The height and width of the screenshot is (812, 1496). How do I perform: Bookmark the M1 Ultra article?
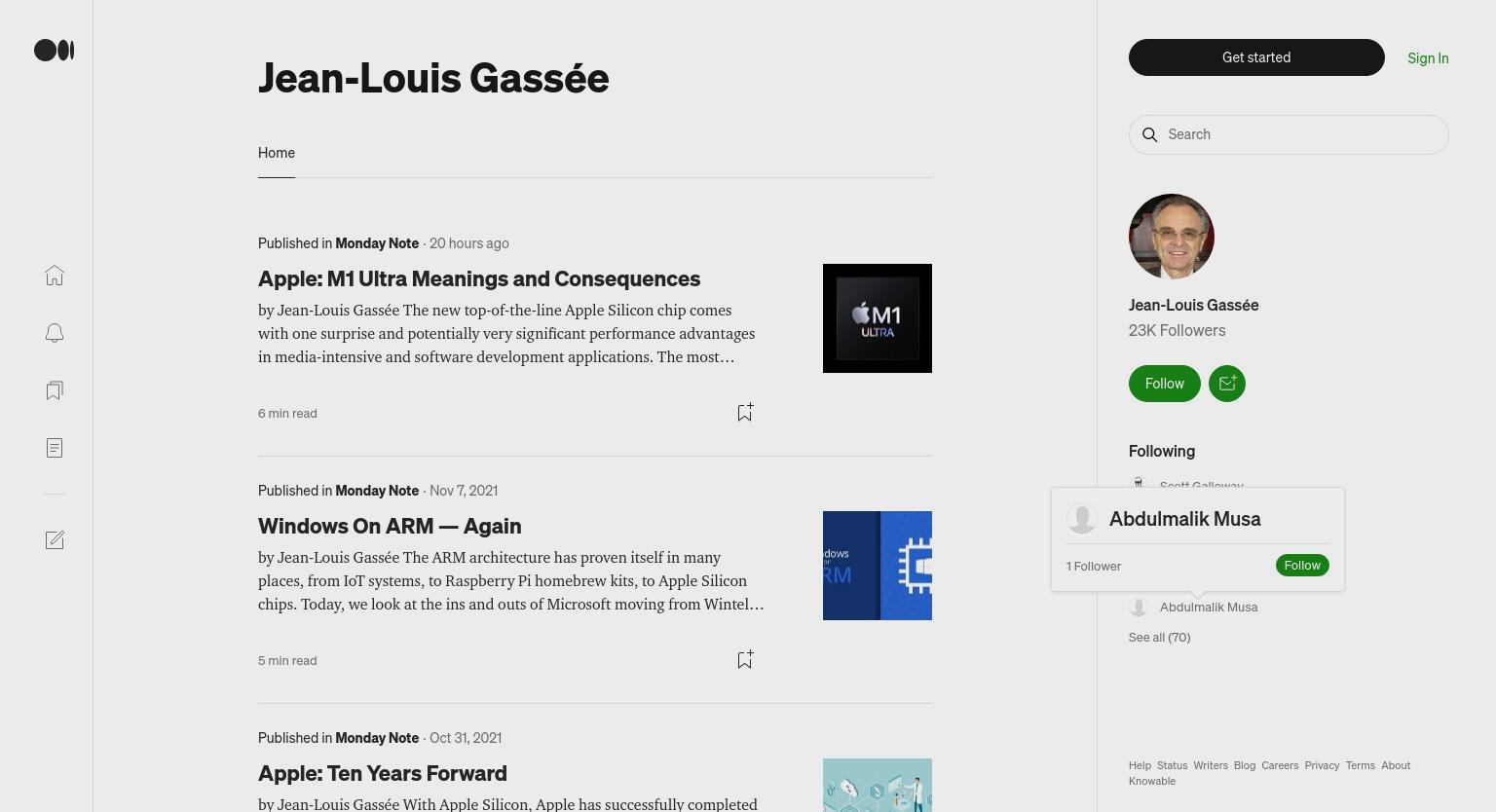coord(745,413)
